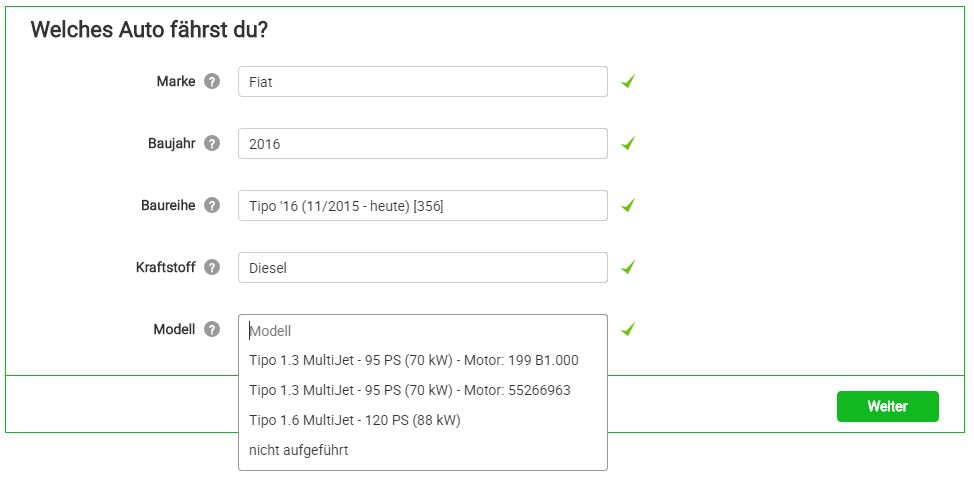Screen dimensions: 974x483
Task: Open the Baureihe help question mark
Action: coord(211,206)
